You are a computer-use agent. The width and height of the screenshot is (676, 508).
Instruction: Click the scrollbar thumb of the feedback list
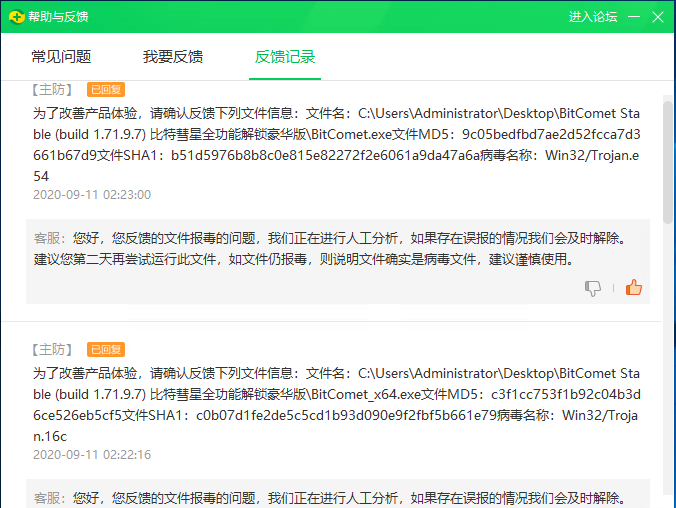pos(668,162)
